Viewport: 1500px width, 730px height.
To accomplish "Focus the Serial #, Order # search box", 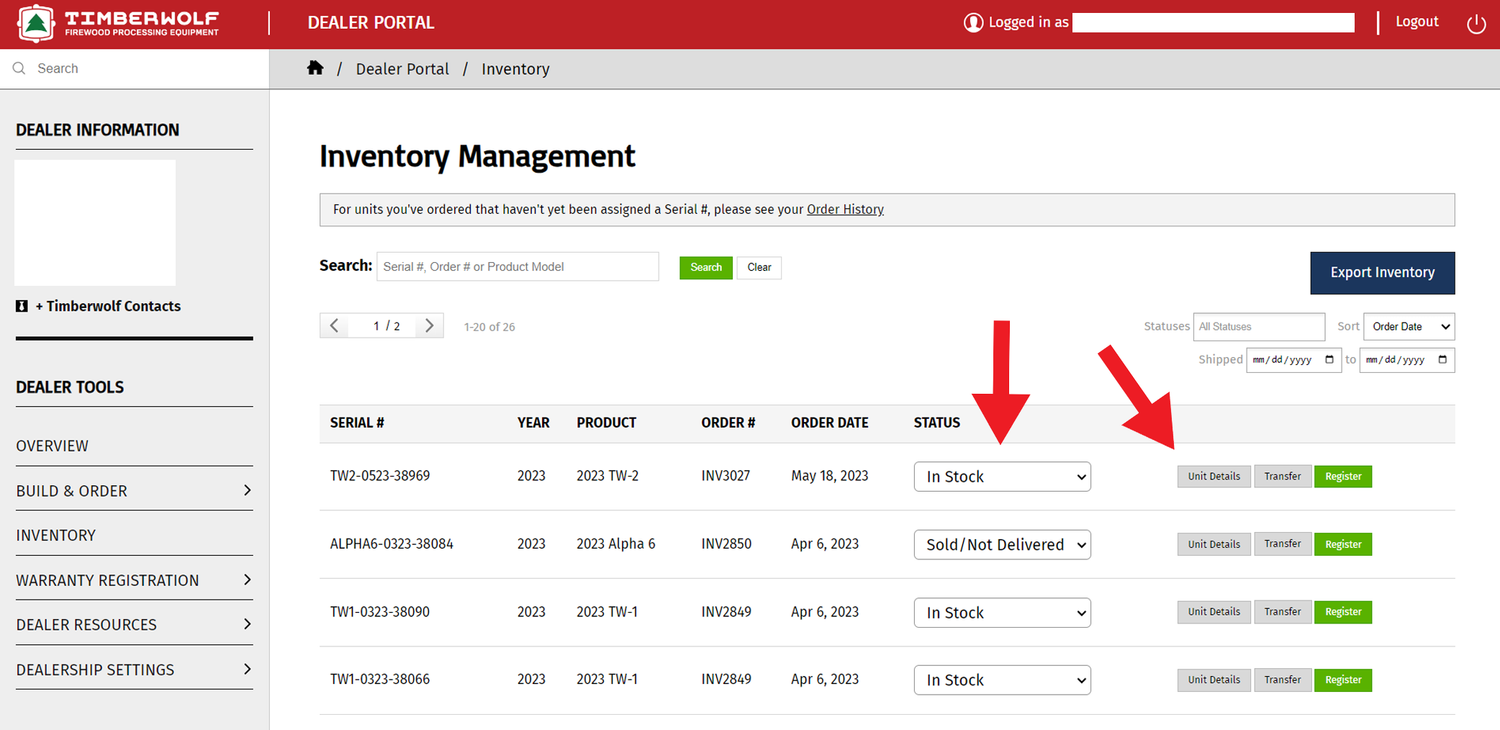I will point(517,266).
